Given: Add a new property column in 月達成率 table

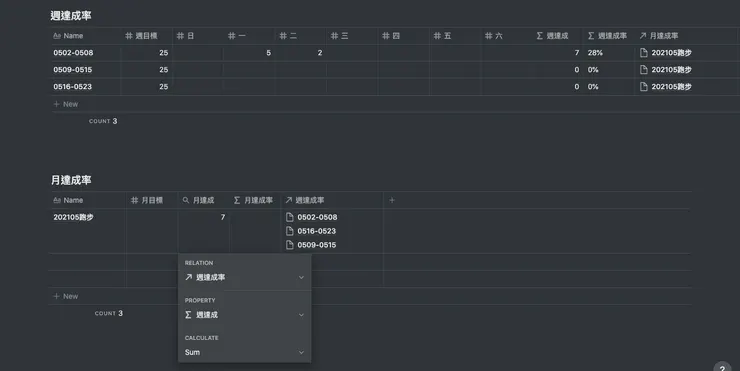Looking at the screenshot, I should (392, 200).
